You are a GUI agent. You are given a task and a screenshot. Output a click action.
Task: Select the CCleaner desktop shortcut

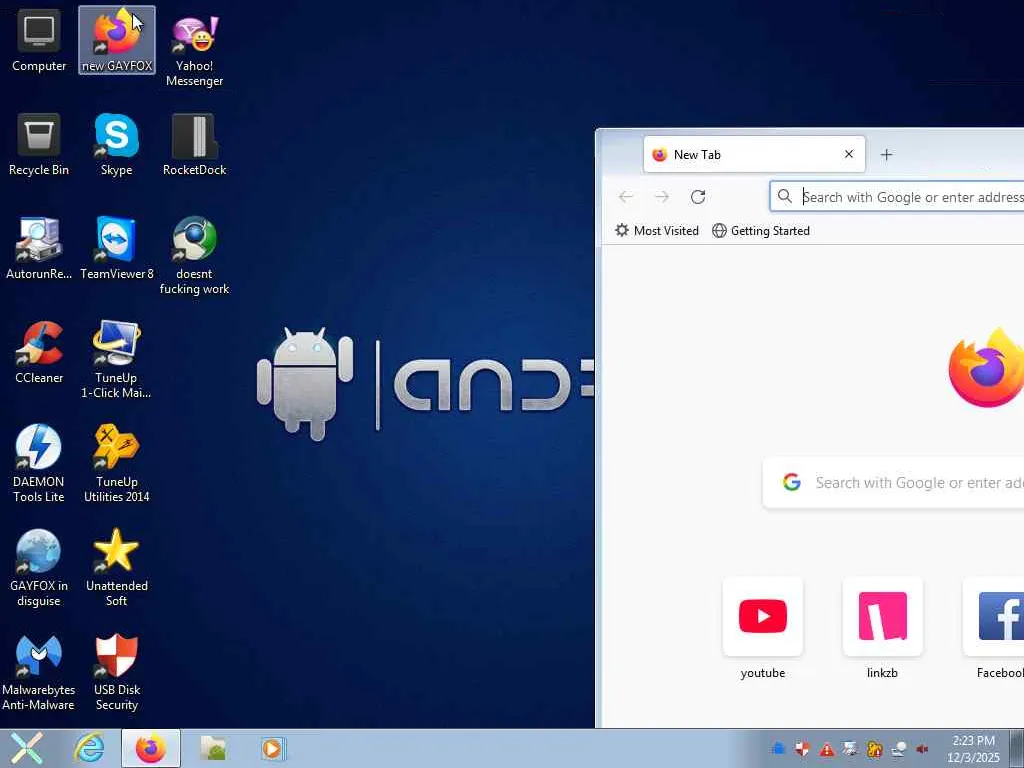pos(39,352)
